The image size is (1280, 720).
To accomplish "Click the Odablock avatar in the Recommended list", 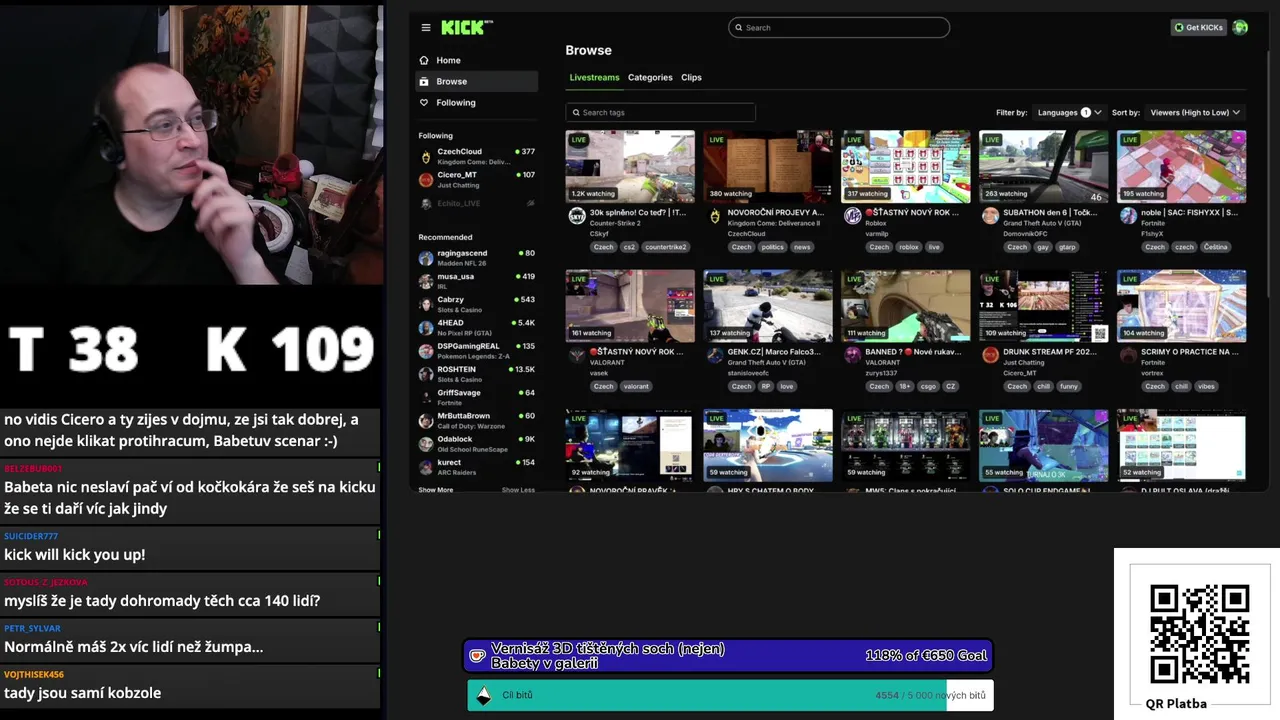I will point(426,444).
